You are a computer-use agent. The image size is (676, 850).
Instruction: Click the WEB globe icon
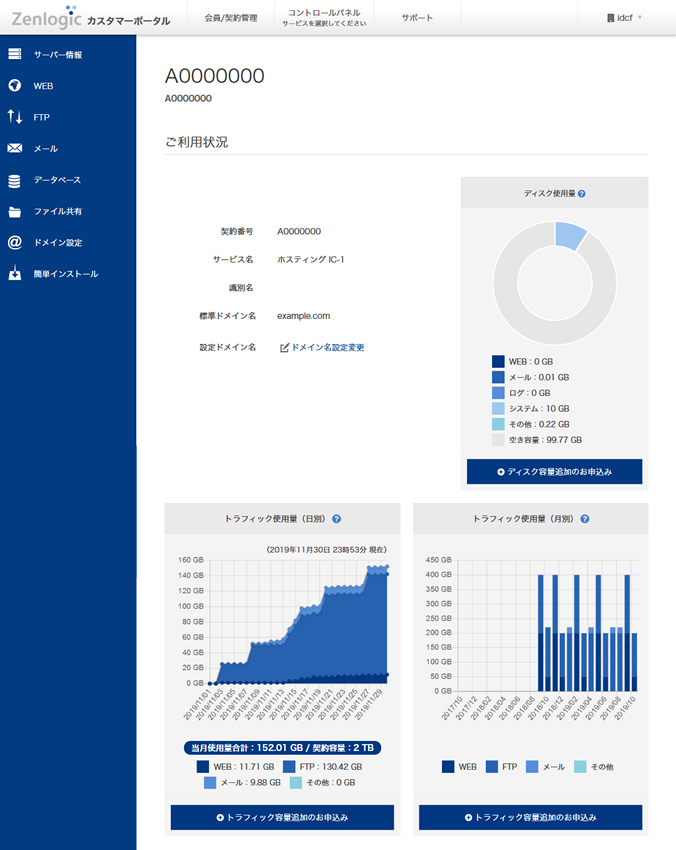tap(14, 86)
